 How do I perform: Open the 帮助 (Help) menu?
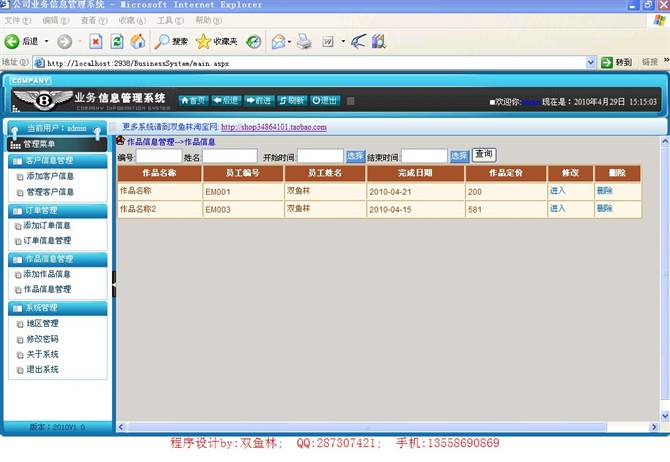209,20
